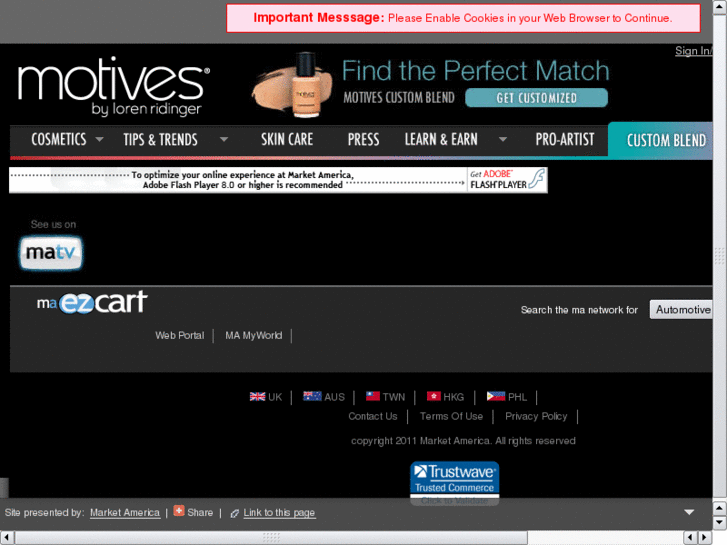This screenshot has width=727, height=545.
Task: Select the TWN country link
Action: click(394, 397)
